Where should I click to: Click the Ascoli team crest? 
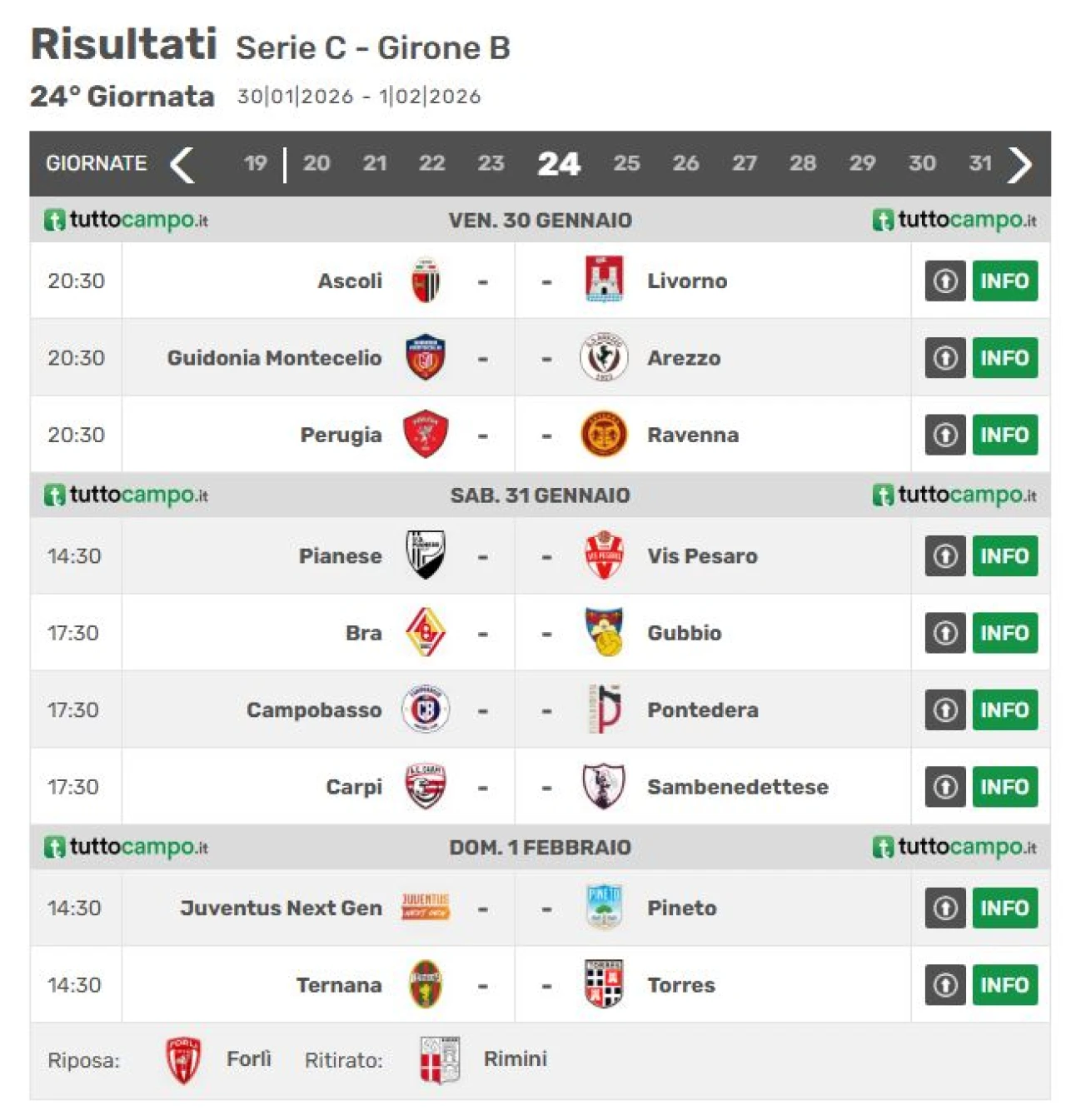(x=426, y=281)
